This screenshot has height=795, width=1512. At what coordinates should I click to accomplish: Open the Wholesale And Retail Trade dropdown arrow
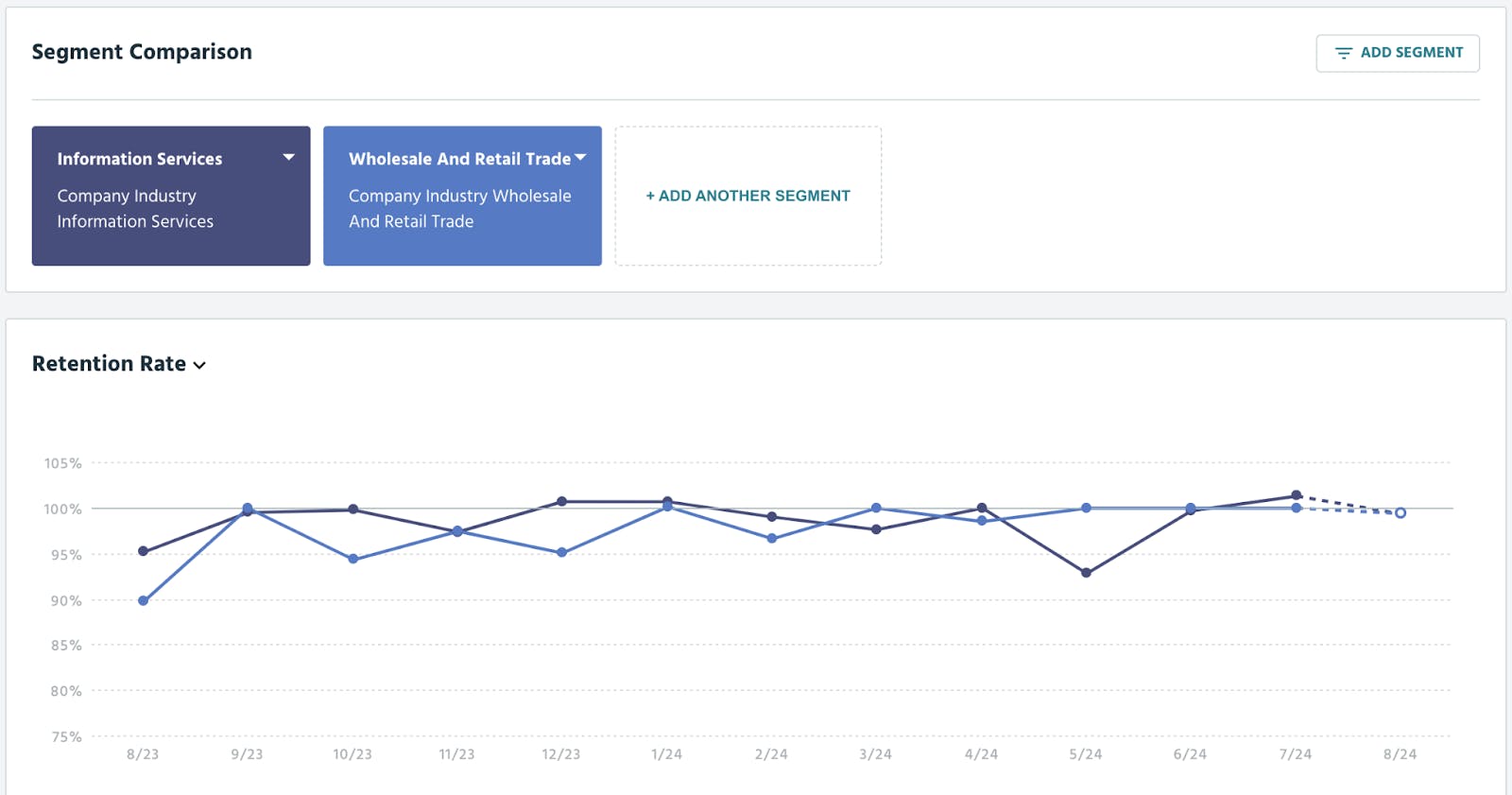point(580,157)
